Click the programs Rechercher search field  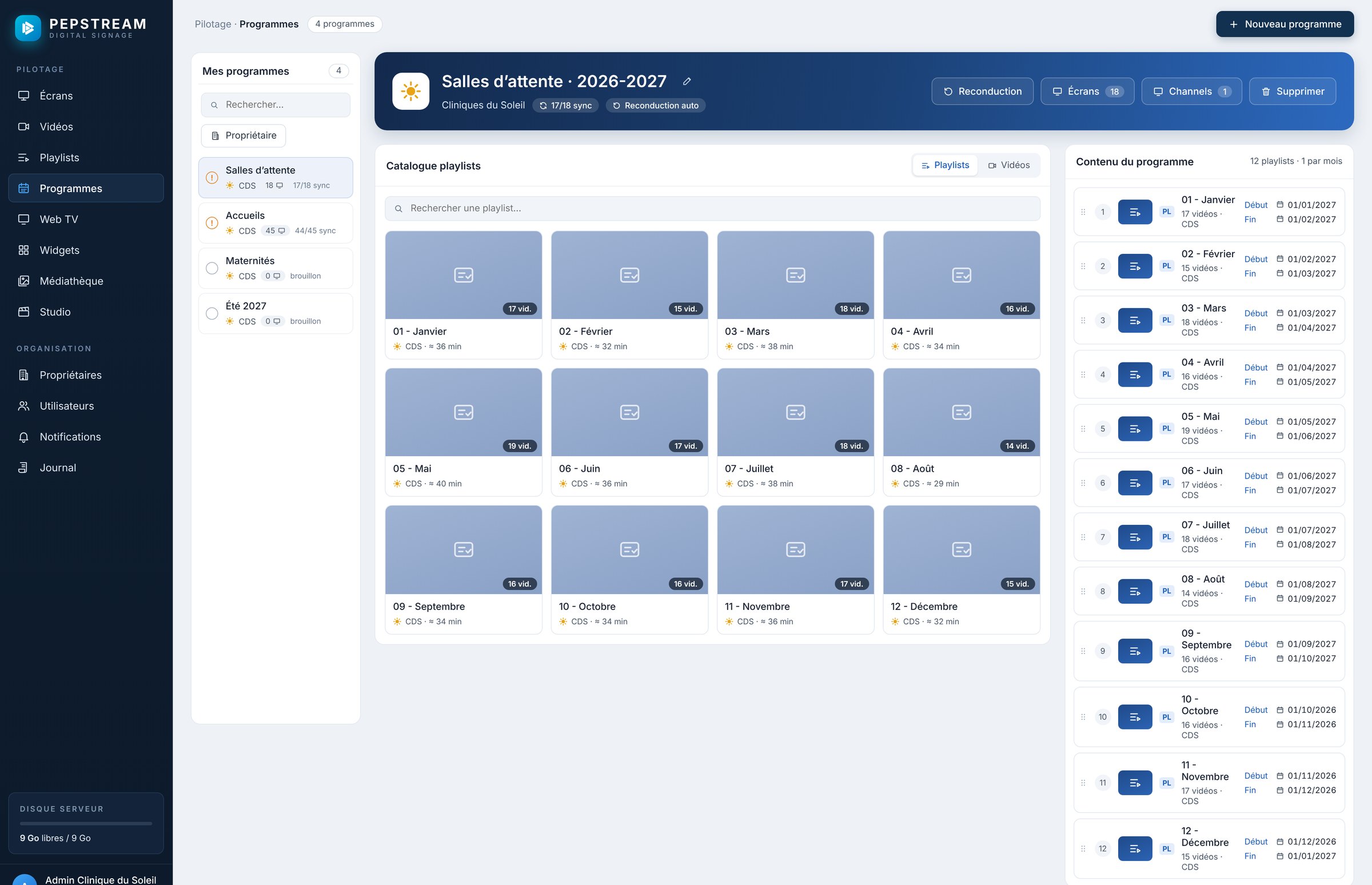[276, 105]
